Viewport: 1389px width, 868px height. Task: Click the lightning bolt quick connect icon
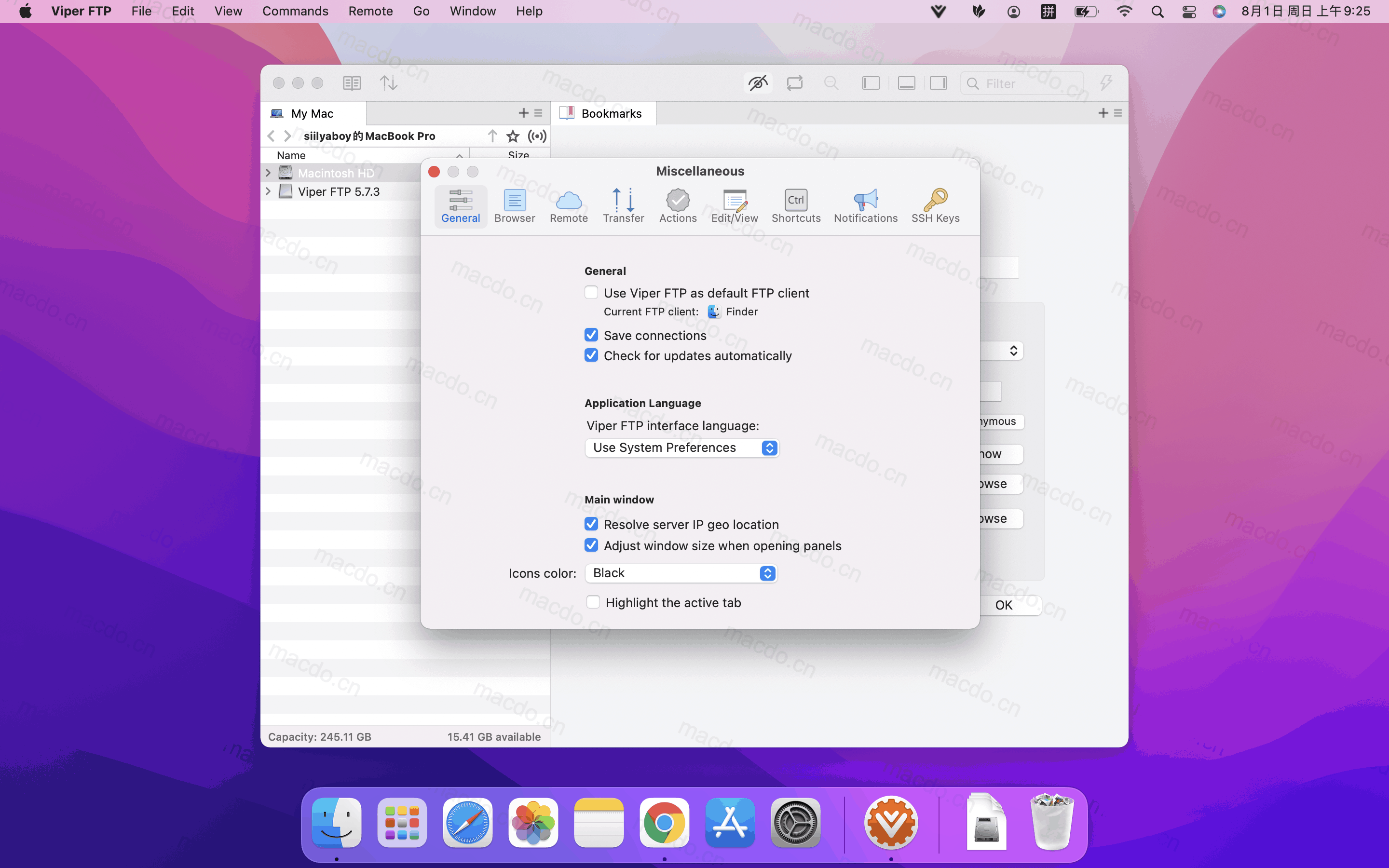(x=1106, y=82)
